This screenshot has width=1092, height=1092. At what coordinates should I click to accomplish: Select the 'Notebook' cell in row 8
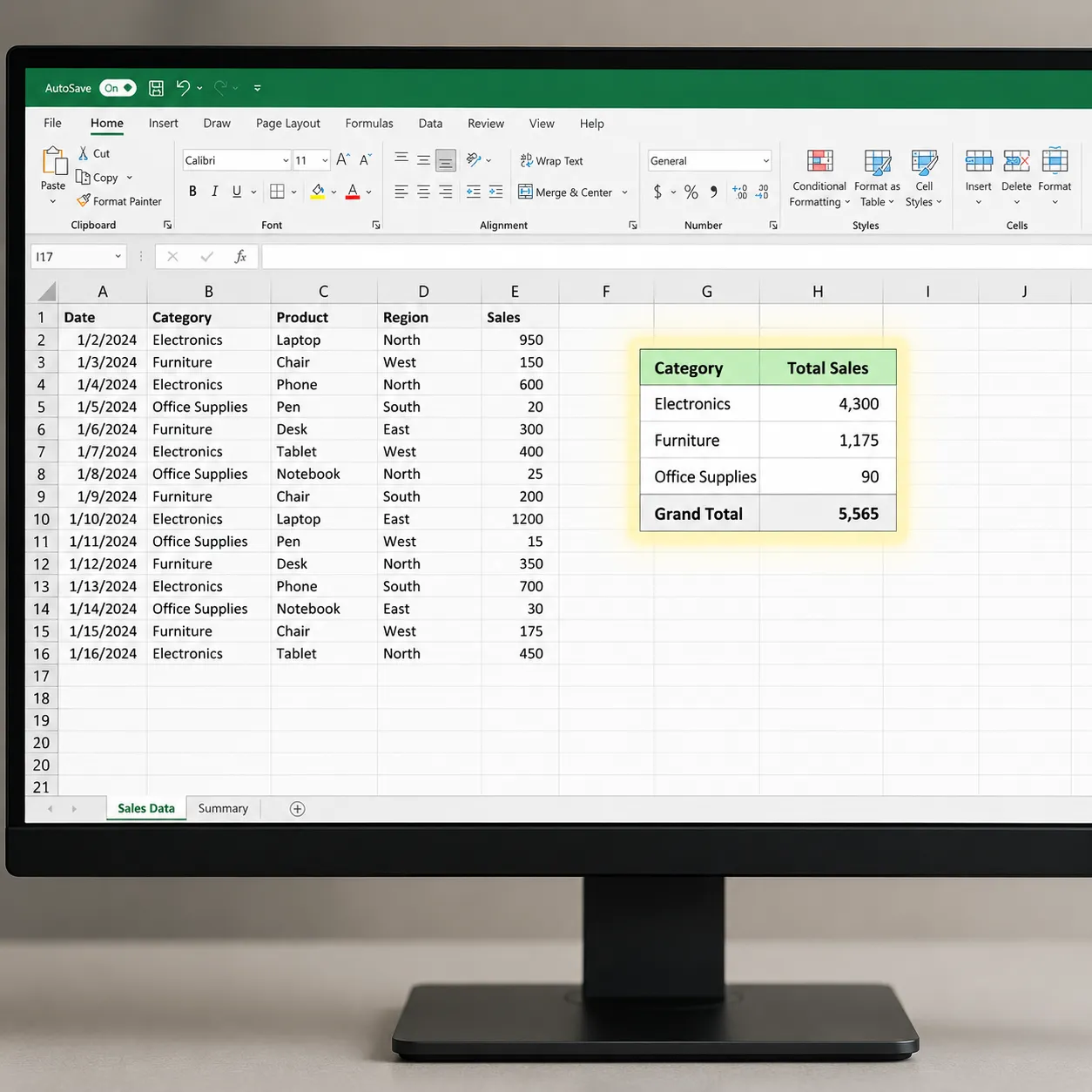(x=324, y=475)
